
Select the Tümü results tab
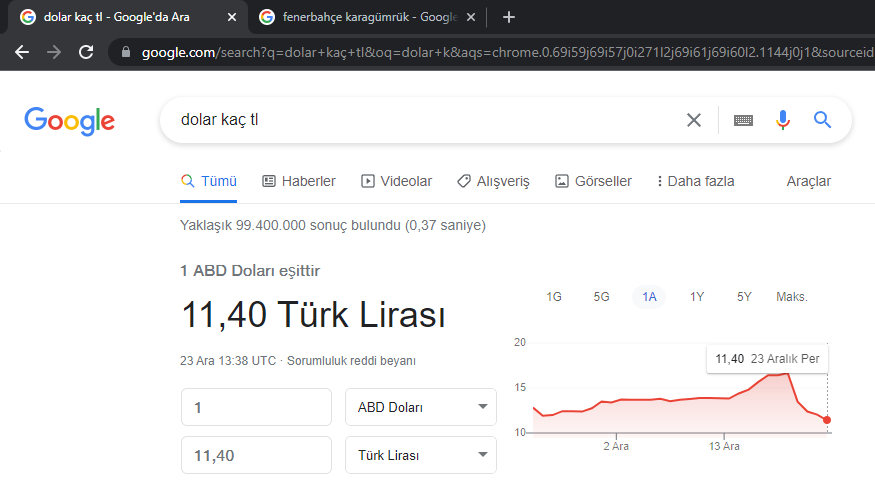point(209,181)
